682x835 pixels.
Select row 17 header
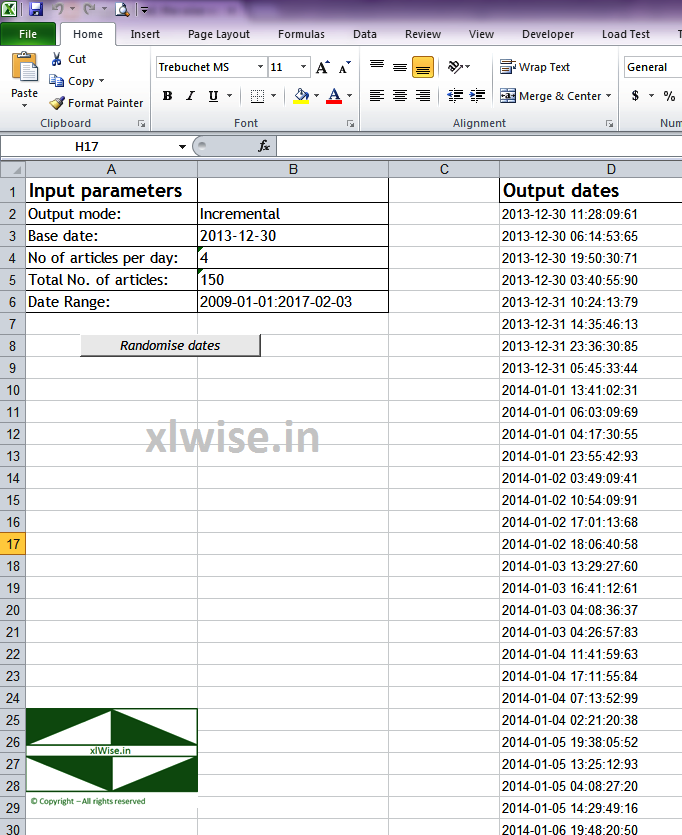click(x=13, y=544)
